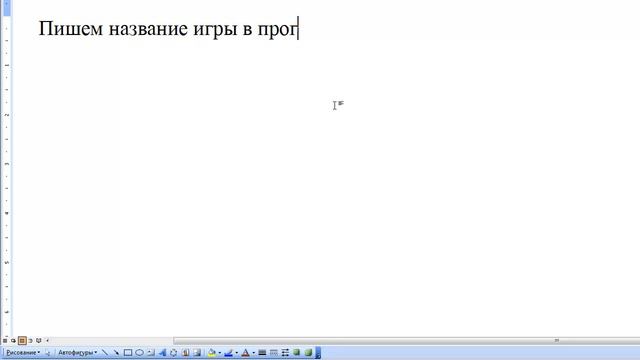Click the horizontal scrollbar left arrow

(x=47, y=340)
